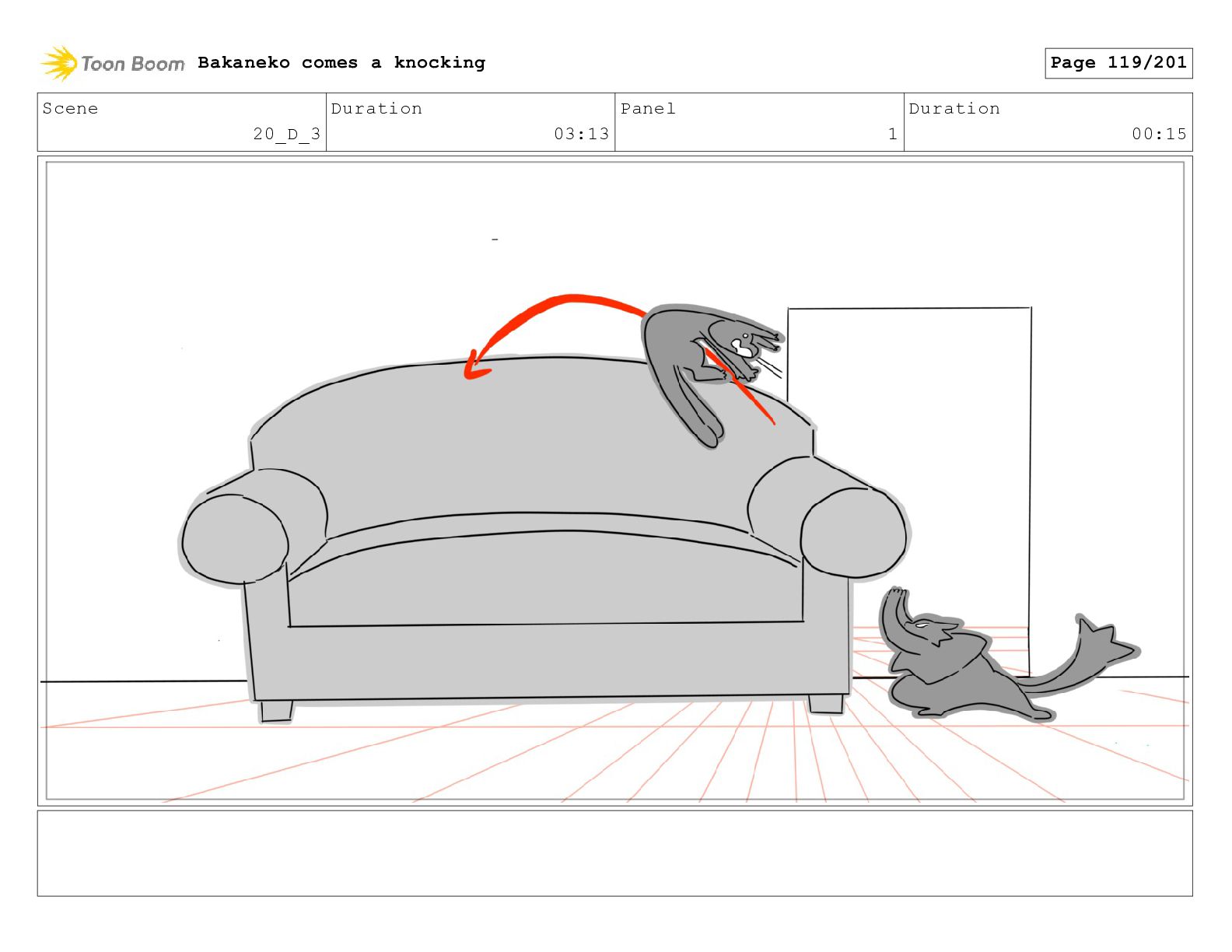1232x952 pixels.
Task: Click the empty notes box below the panel
Action: 614,853
